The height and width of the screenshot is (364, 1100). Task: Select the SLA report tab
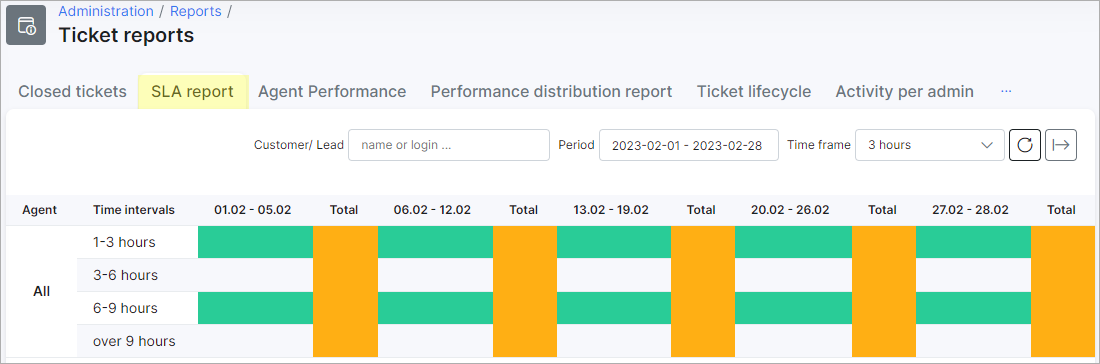click(x=192, y=91)
